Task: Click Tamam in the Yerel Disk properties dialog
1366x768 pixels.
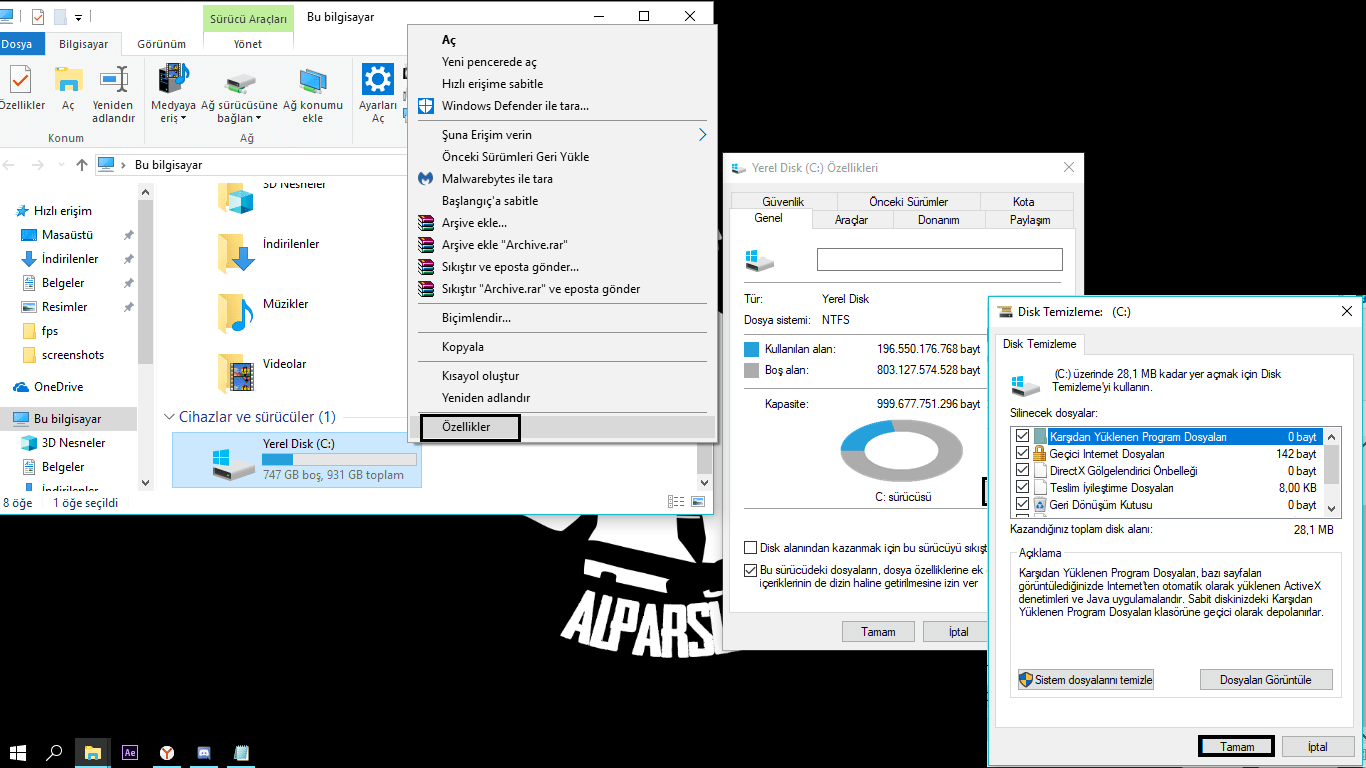Action: (878, 632)
